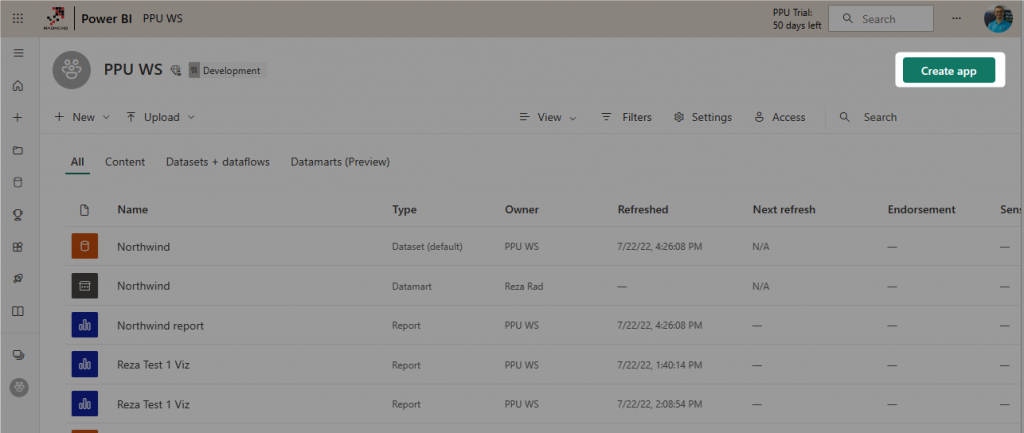This screenshot has width=1024, height=433.
Task: Open the app launcher waffle icon
Action: tap(18, 19)
